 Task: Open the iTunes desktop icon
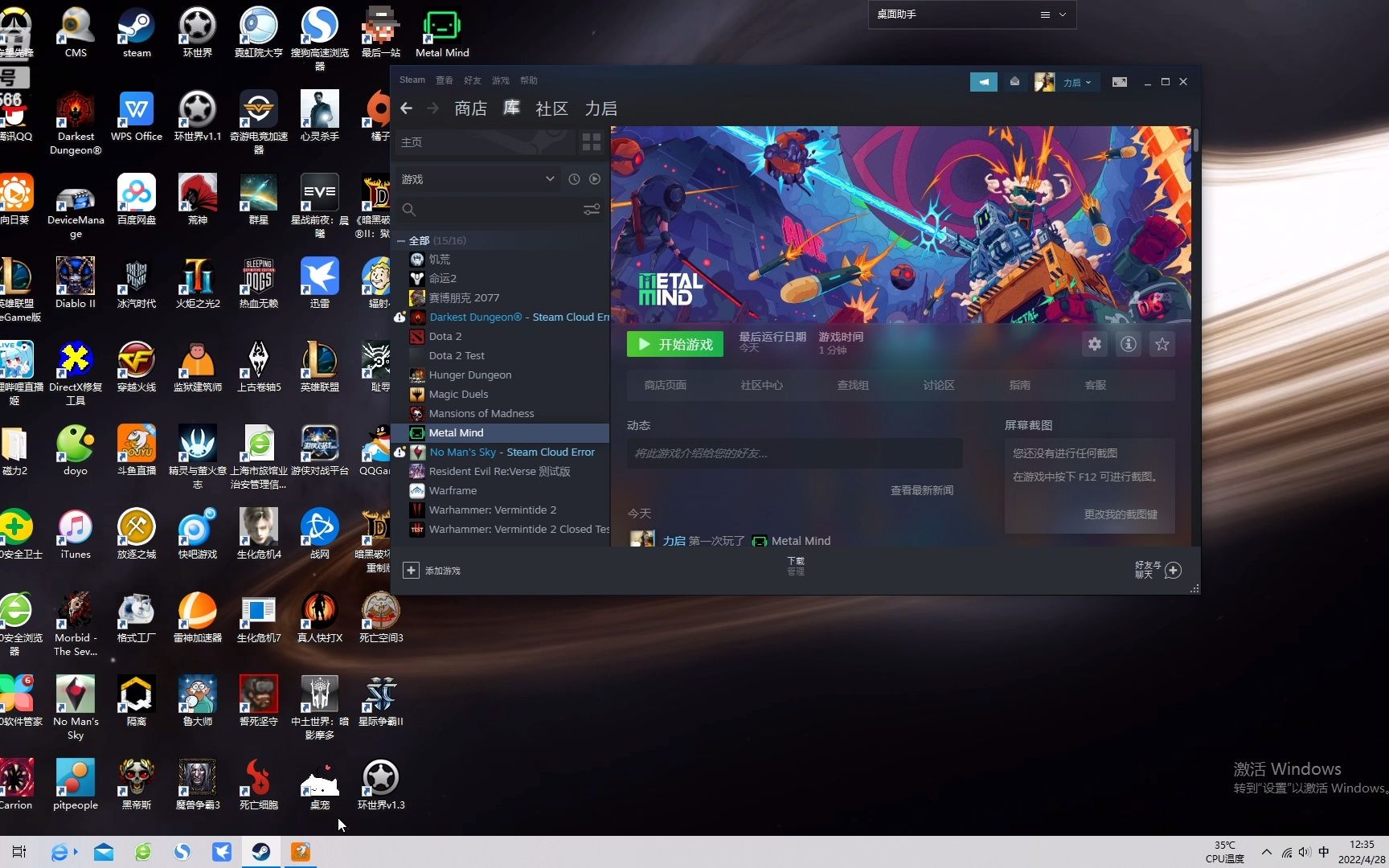[x=76, y=535]
